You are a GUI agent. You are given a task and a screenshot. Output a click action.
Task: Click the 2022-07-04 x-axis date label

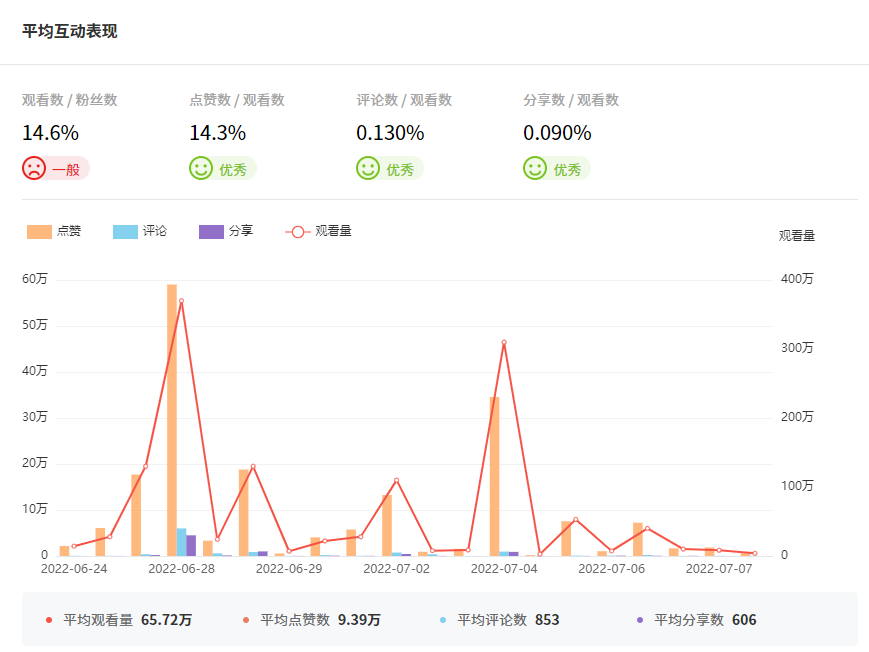[x=504, y=569]
